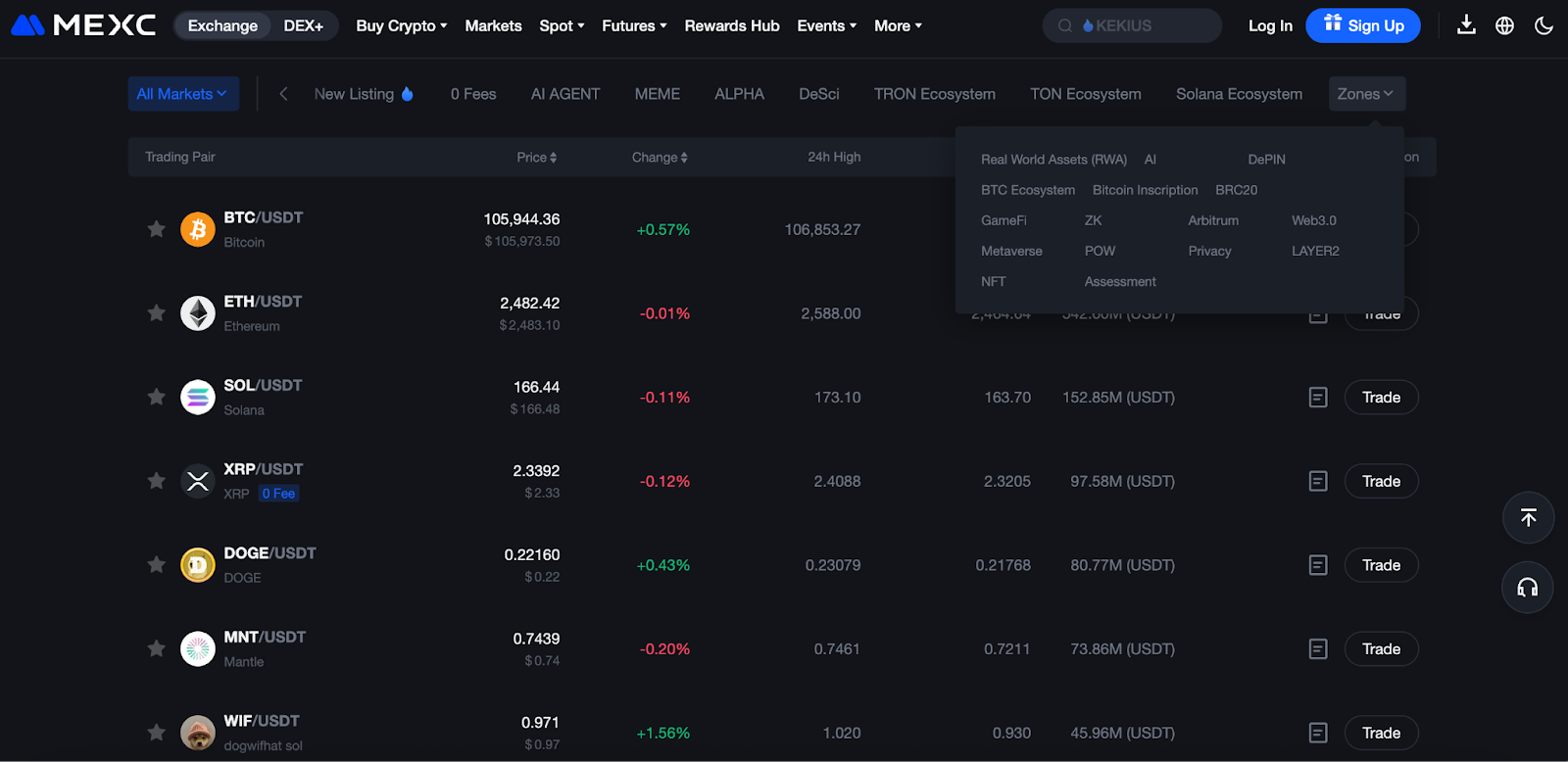Screen dimensions: 1568x762
Task: Favorite ETH/USDT with star
Action: coord(156,313)
